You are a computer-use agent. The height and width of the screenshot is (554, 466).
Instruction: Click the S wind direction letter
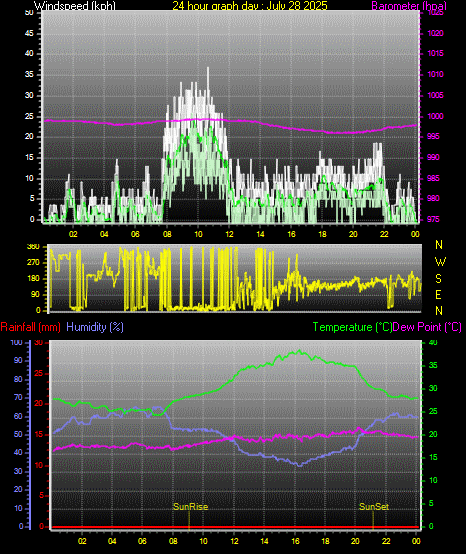click(438, 279)
